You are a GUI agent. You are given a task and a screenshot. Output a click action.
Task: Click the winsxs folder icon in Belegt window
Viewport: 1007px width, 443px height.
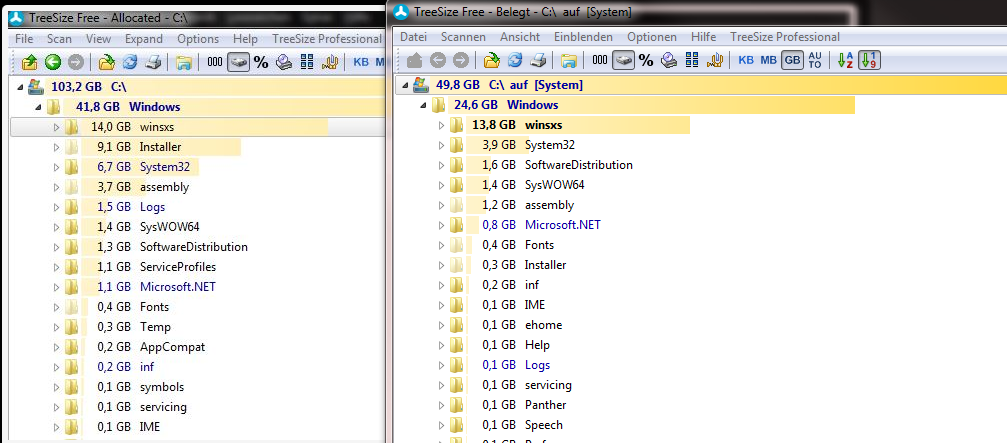pyautogui.click(x=456, y=125)
